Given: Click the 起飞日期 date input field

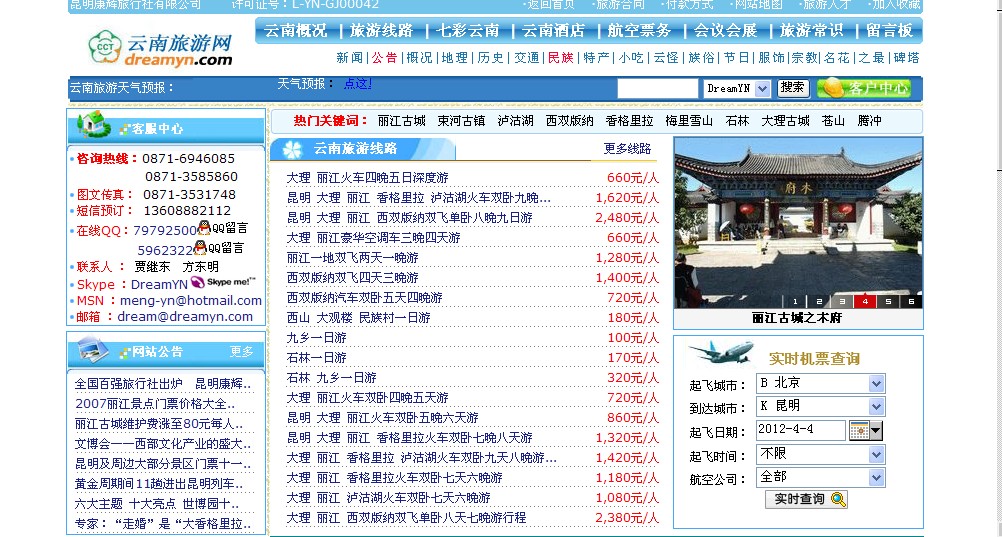Looking at the screenshot, I should (800, 430).
